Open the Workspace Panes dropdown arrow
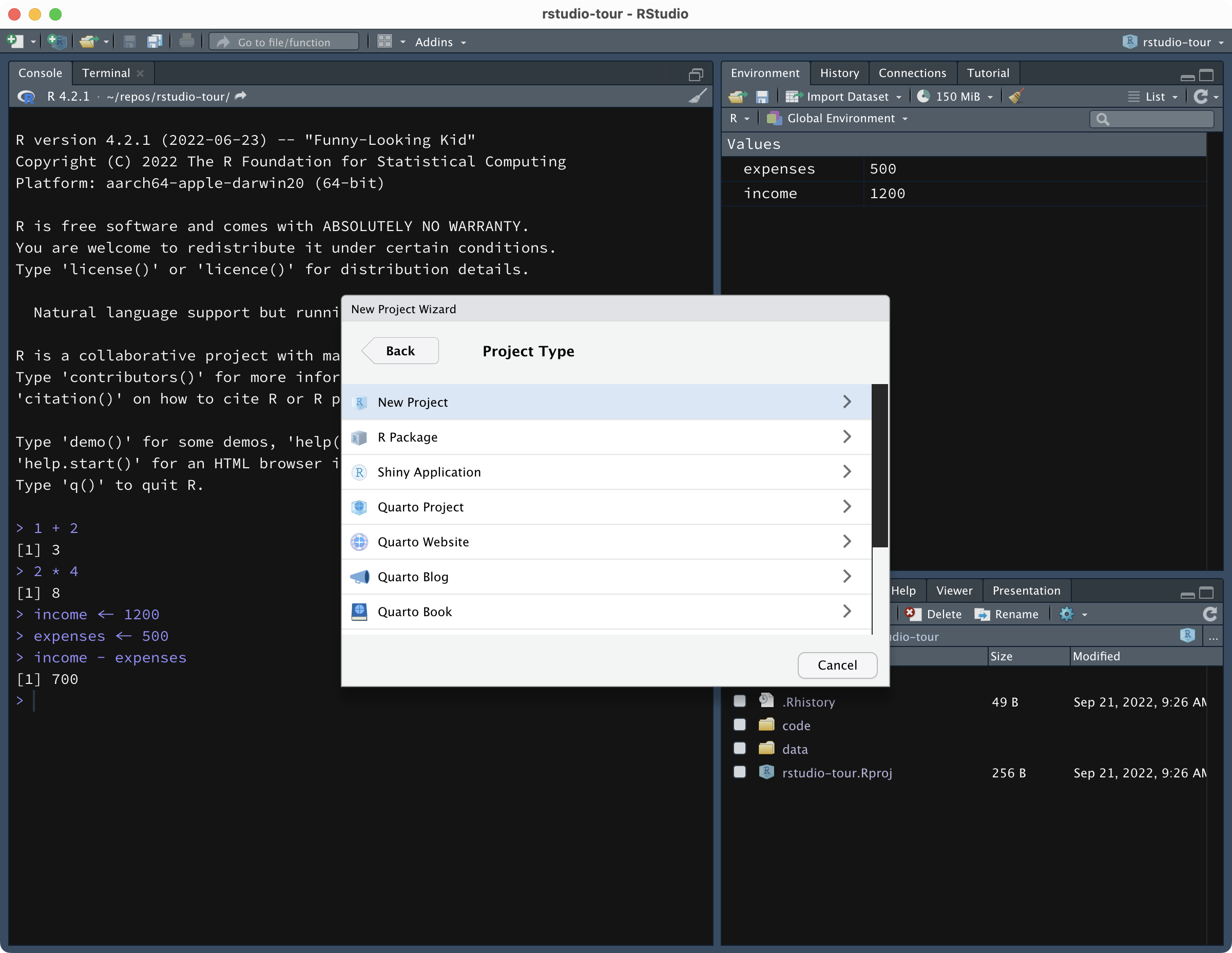Screen dimensions: 1232x953 pyautogui.click(x=403, y=42)
